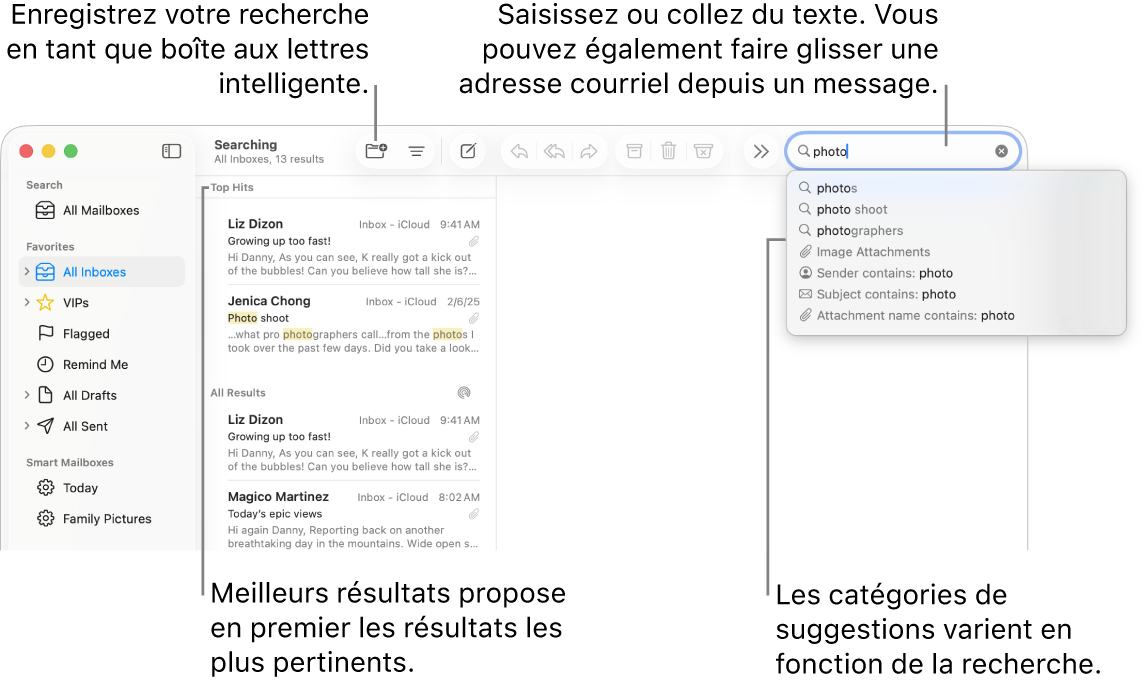Select the "Image Attachments" suggestion
The image size is (1144, 684).
coord(872,252)
